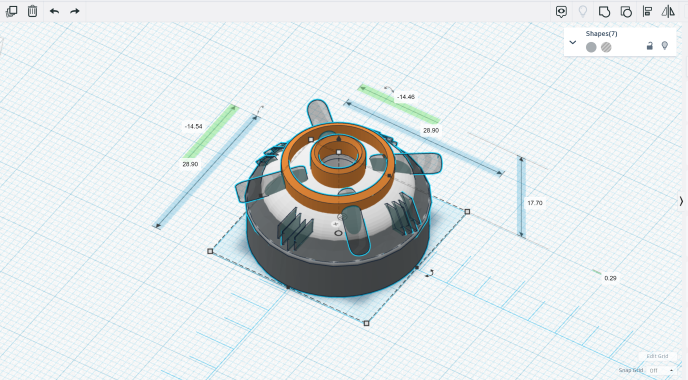This screenshot has height=380, width=688.
Task: Hide selected shapes via panel lightbulb
Action: pyautogui.click(x=665, y=46)
